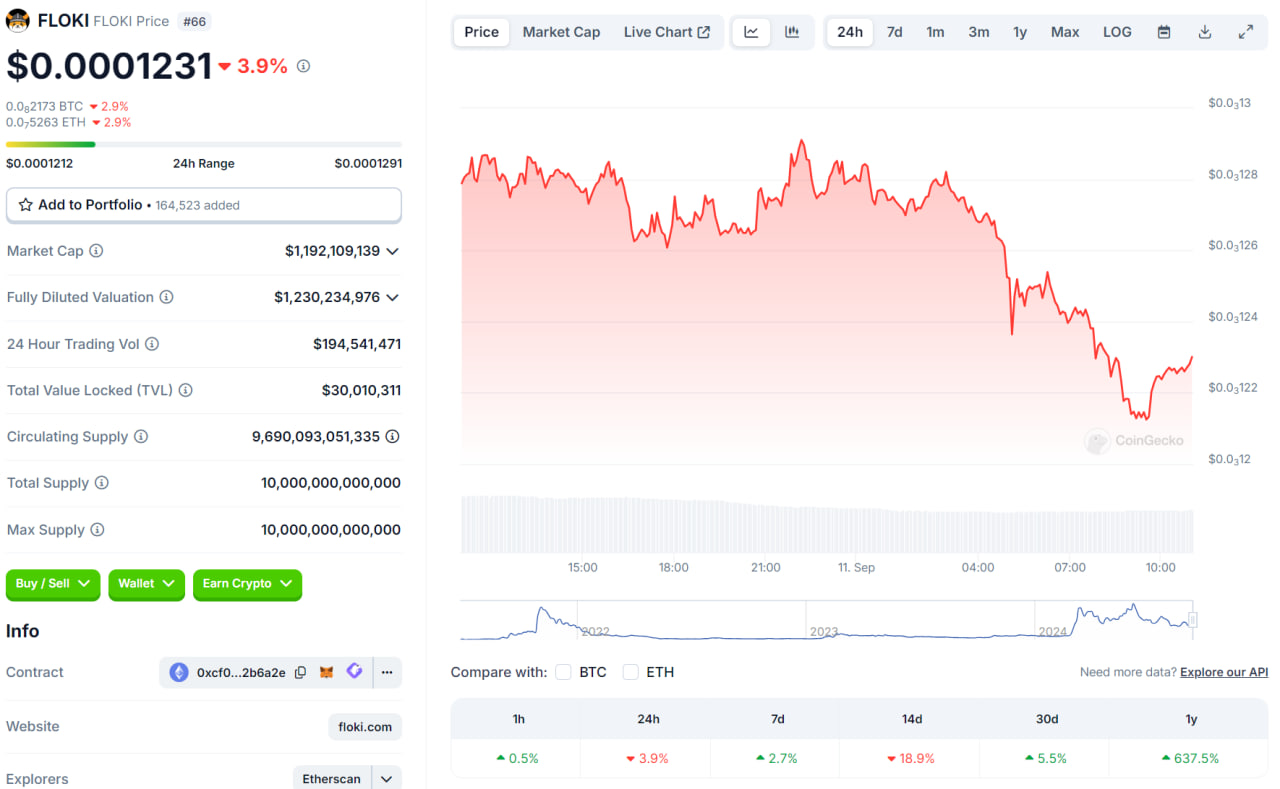Select the 3m time range
Viewport: 1280px width, 789px height.
979,32
